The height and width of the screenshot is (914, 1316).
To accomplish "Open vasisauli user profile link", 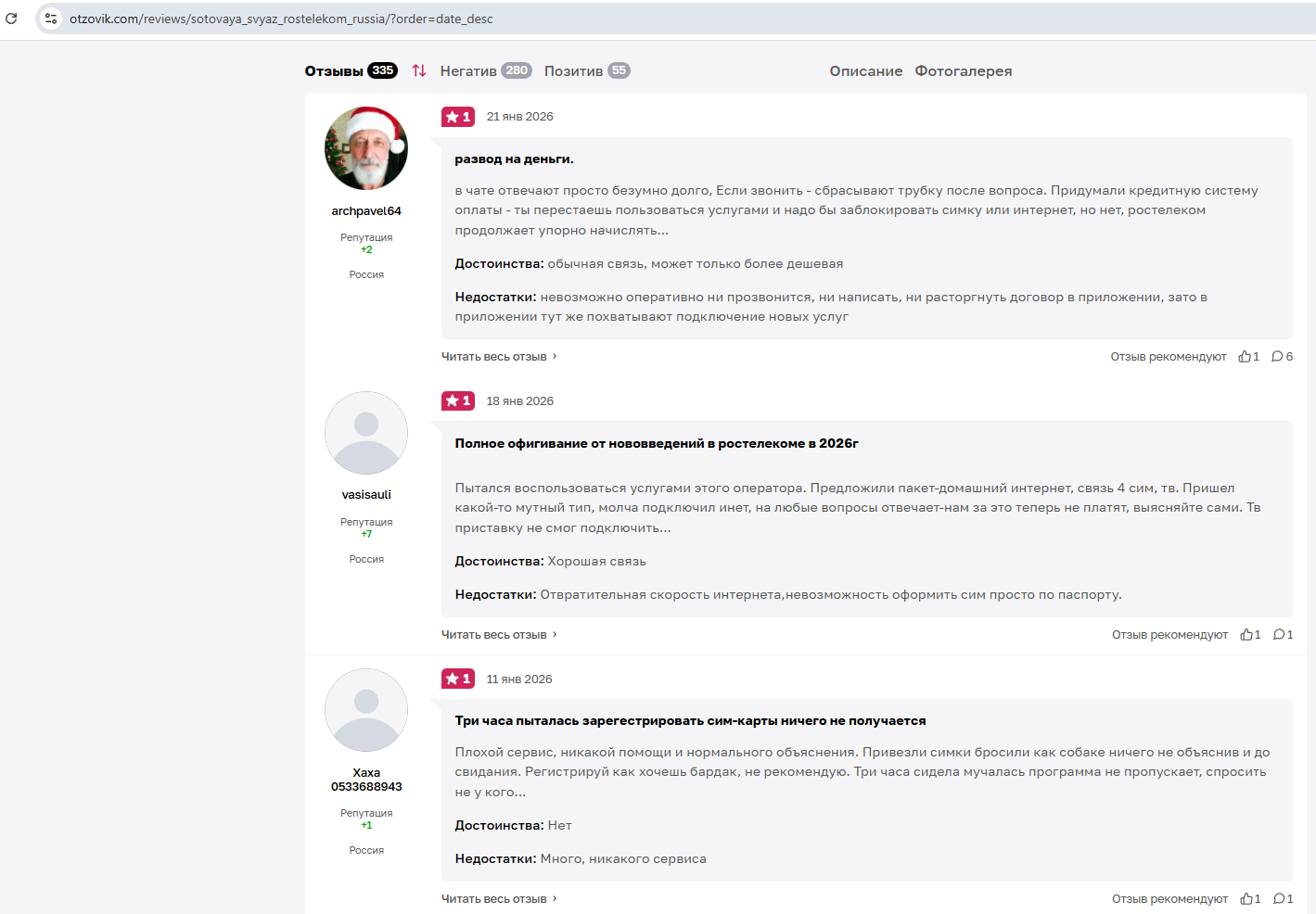I will tap(366, 495).
